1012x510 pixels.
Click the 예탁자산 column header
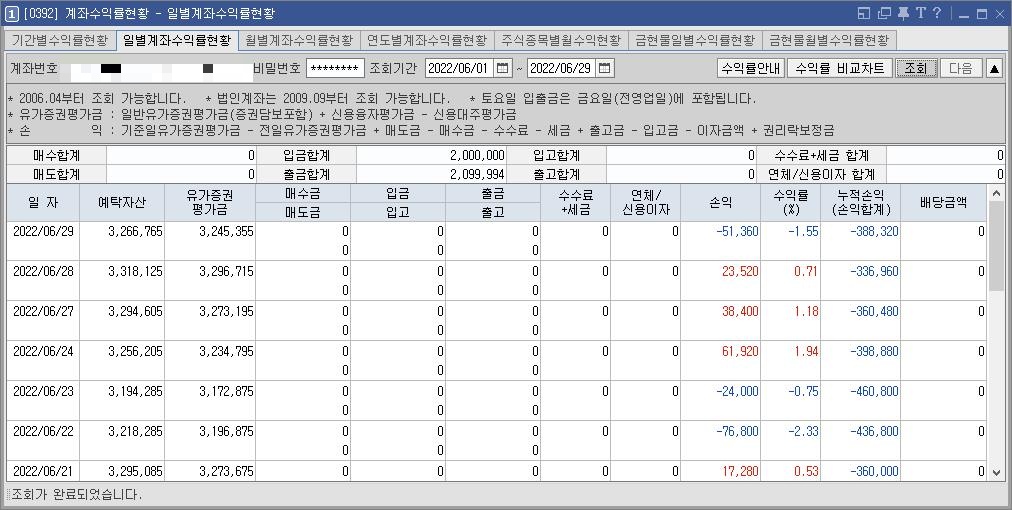pos(121,203)
